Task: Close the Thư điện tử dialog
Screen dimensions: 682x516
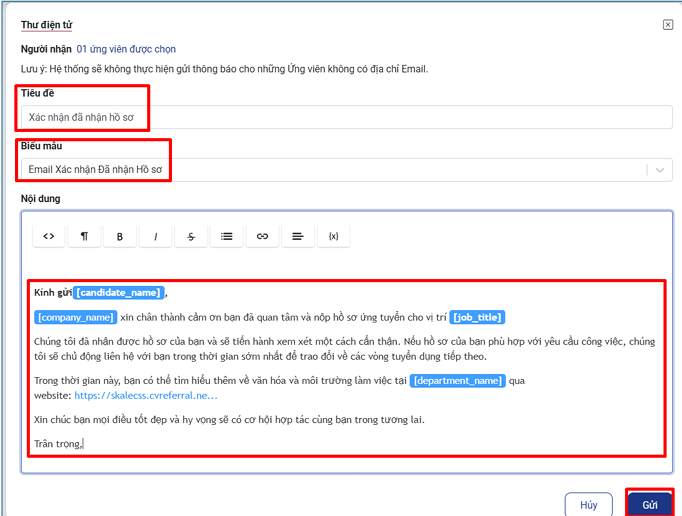Action: 668,25
